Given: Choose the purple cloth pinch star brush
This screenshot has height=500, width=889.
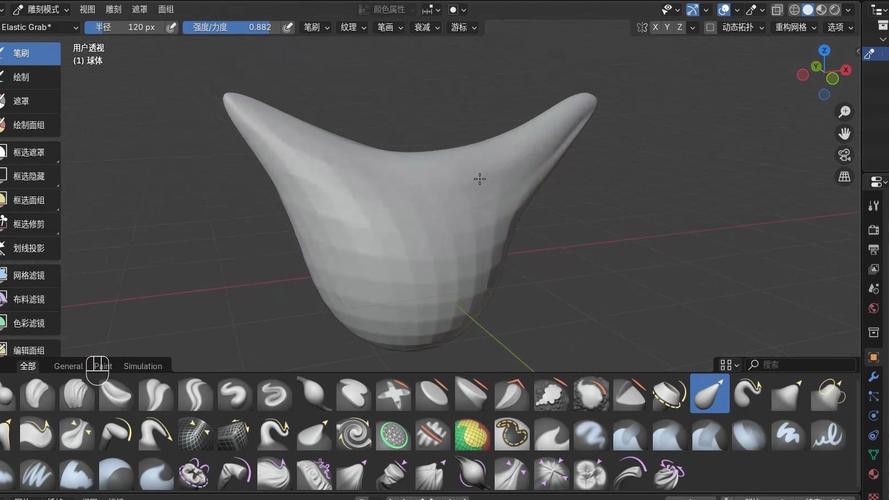Looking at the screenshot, I should point(551,474).
